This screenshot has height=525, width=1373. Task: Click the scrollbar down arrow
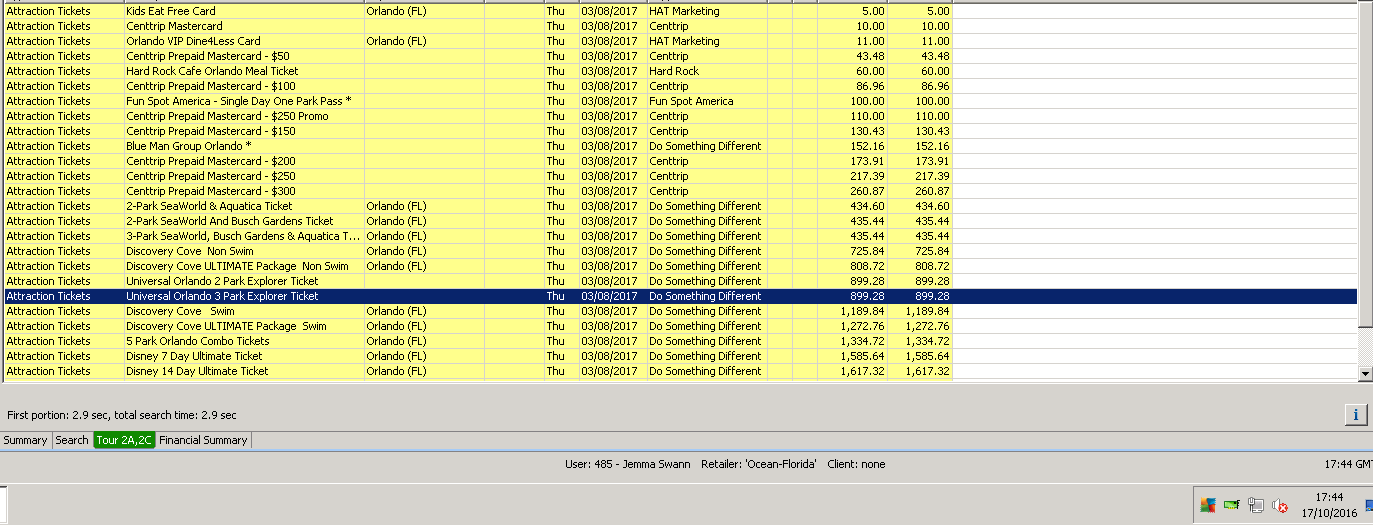(1365, 373)
